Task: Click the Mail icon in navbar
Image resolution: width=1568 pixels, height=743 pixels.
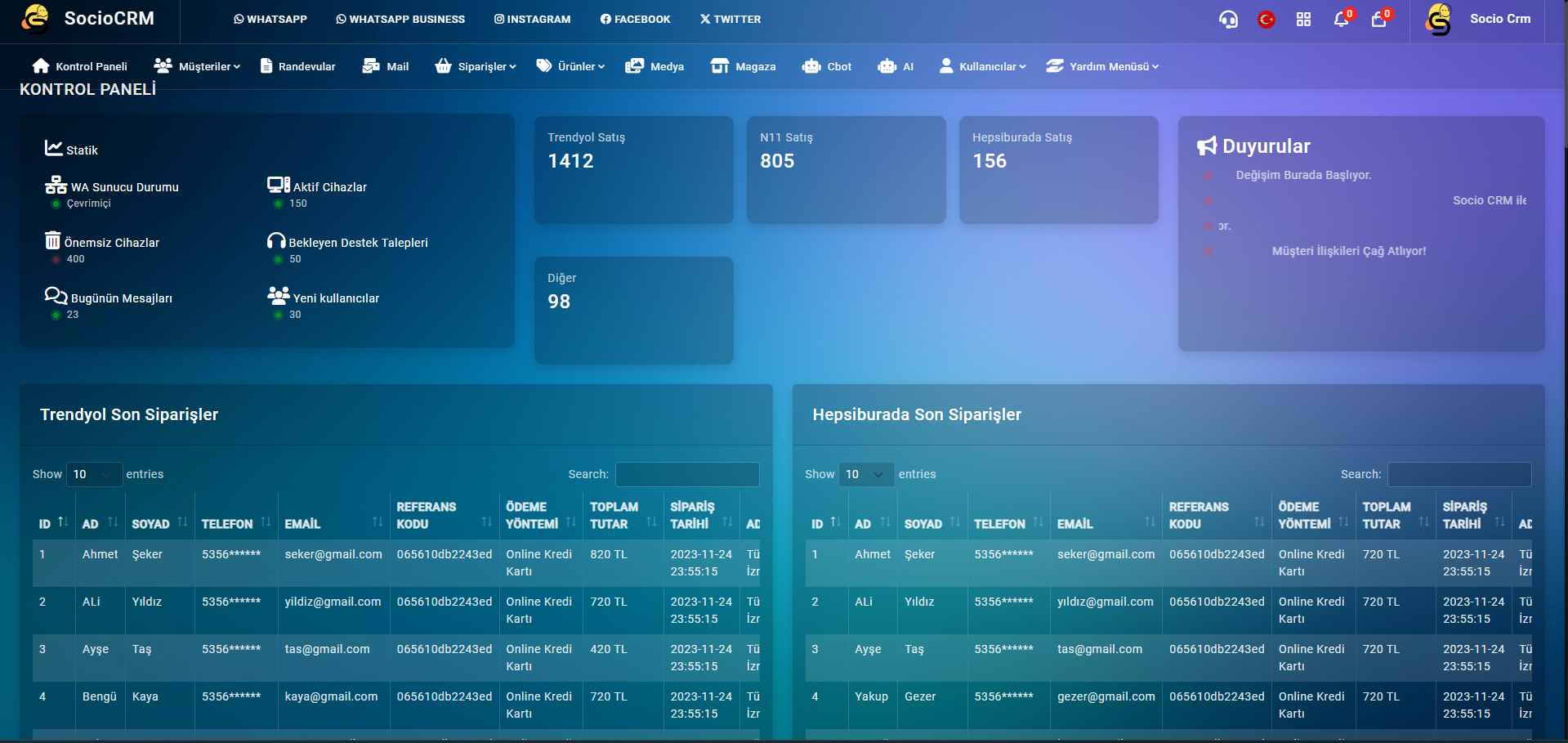Action: coord(371,66)
